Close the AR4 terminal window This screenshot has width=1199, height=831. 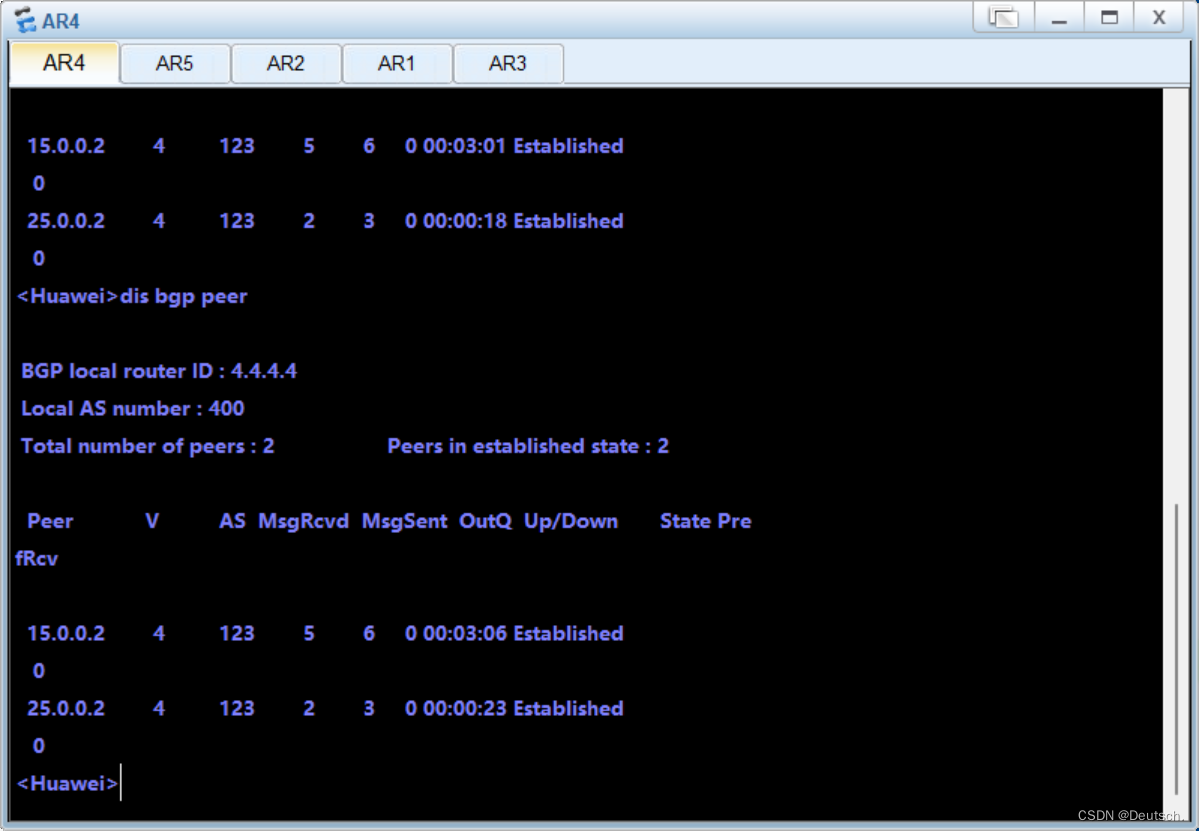pyautogui.click(x=1158, y=18)
